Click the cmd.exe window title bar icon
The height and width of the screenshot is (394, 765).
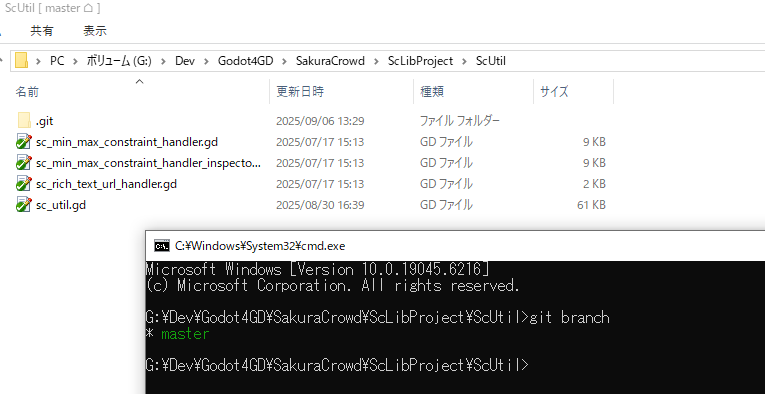coord(162,246)
